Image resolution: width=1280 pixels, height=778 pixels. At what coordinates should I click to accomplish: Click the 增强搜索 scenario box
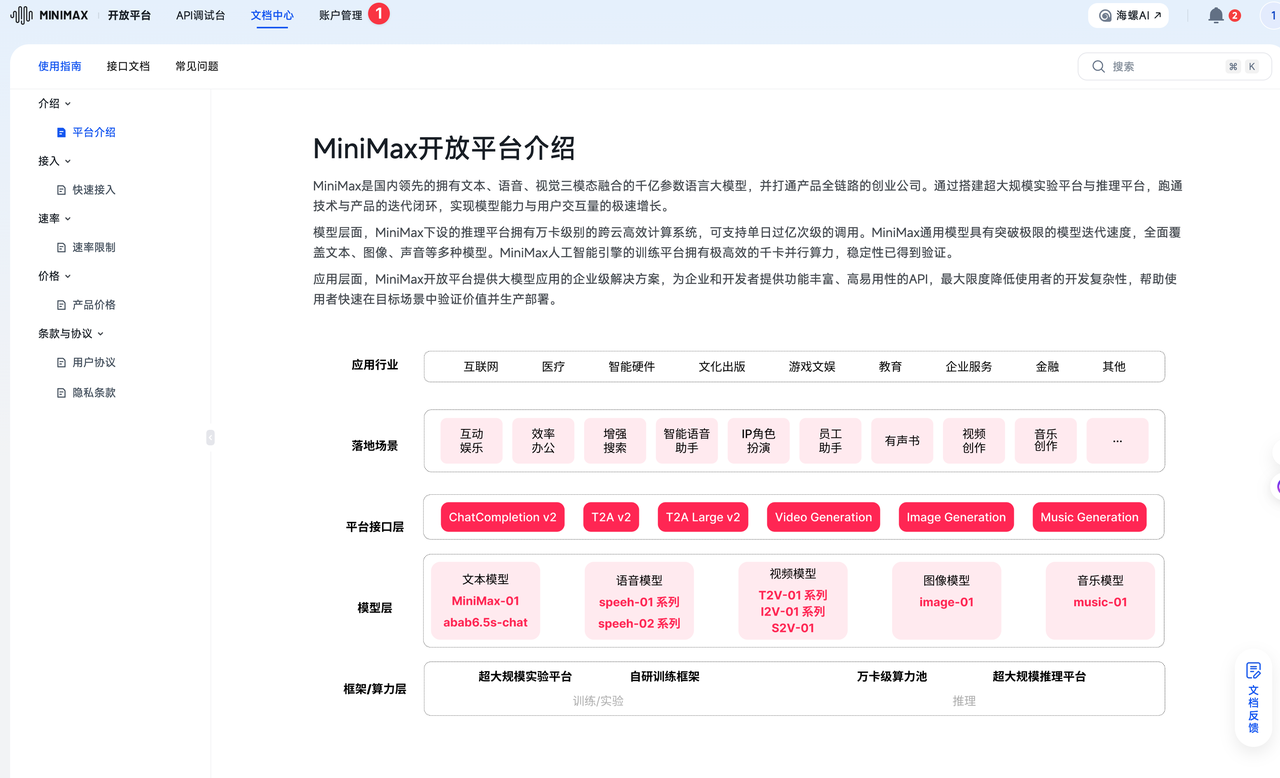615,441
